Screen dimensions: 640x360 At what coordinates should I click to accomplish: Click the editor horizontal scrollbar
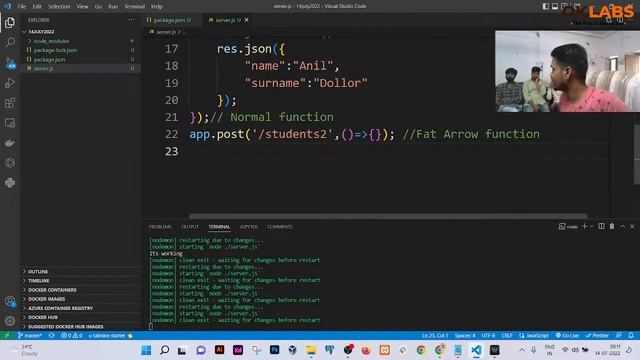tap(388, 216)
